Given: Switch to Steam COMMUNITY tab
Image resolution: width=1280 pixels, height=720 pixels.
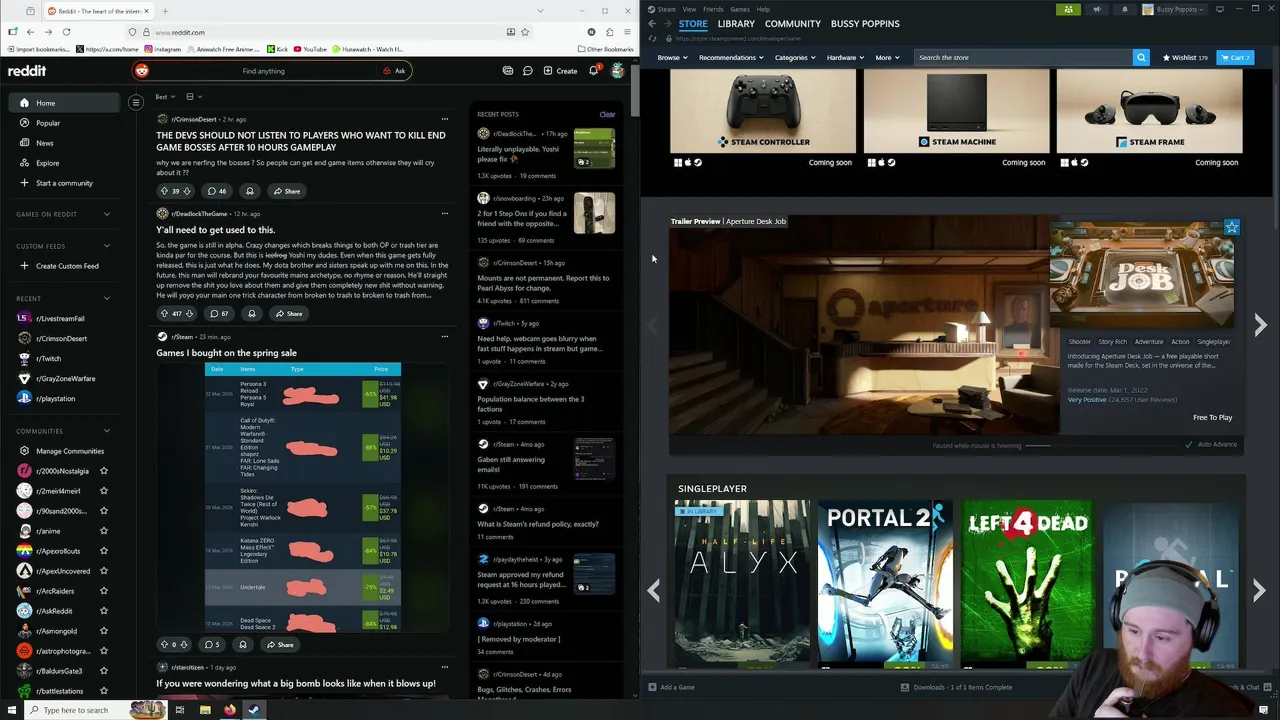Looking at the screenshot, I should 793,24.
